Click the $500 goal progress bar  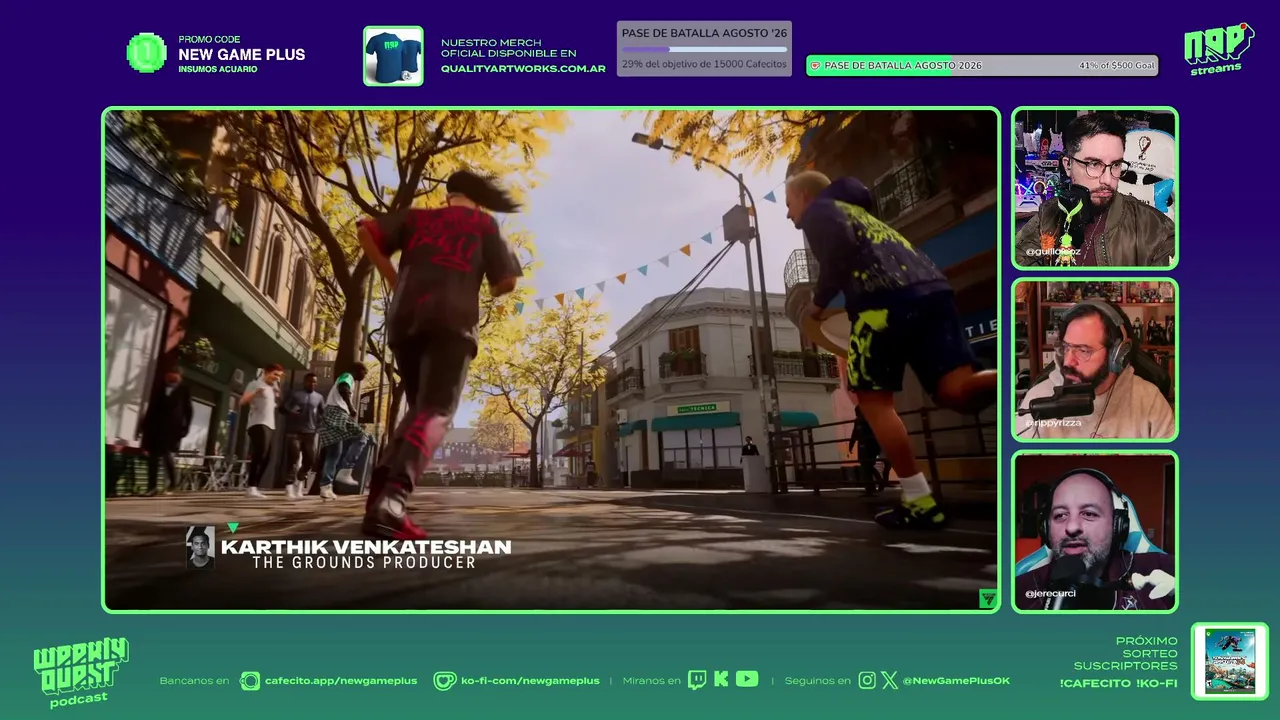[982, 65]
